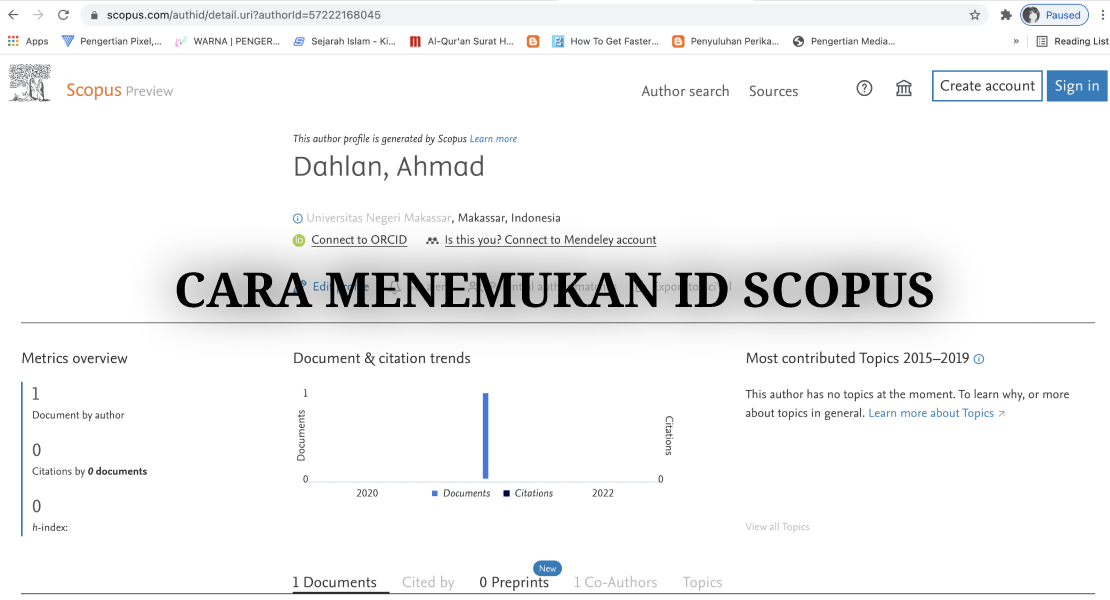Open Learn more about Topics link
Image resolution: width=1110 pixels, height=600 pixels.
pyautogui.click(x=936, y=413)
